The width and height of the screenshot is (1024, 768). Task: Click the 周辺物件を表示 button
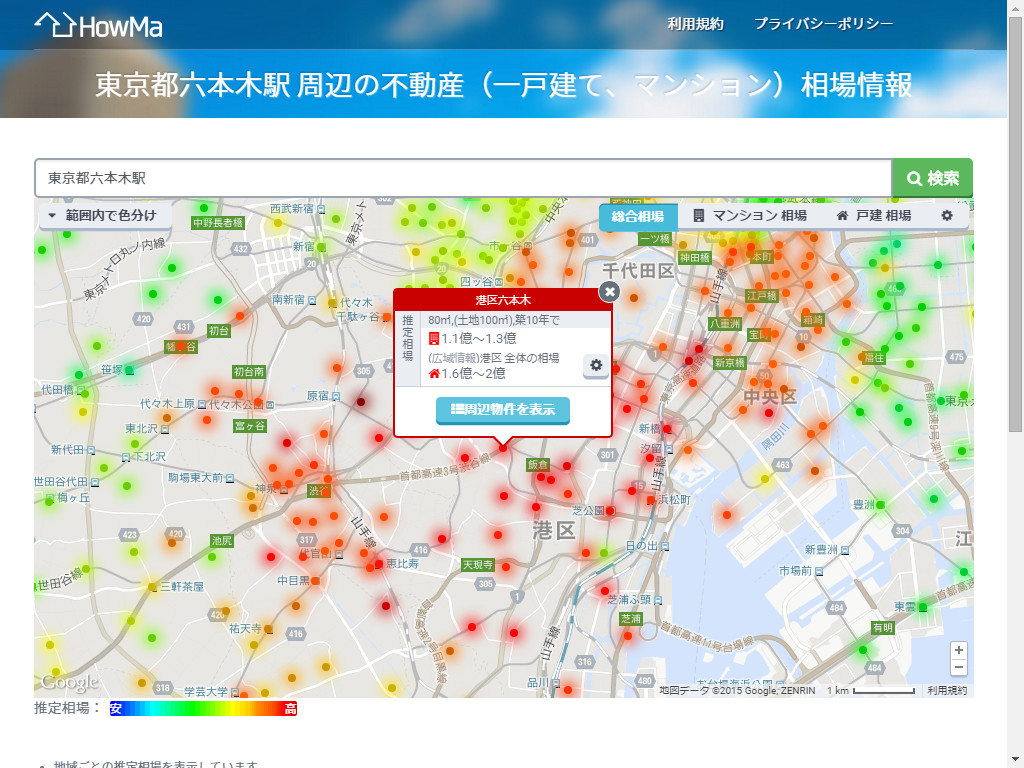point(503,410)
